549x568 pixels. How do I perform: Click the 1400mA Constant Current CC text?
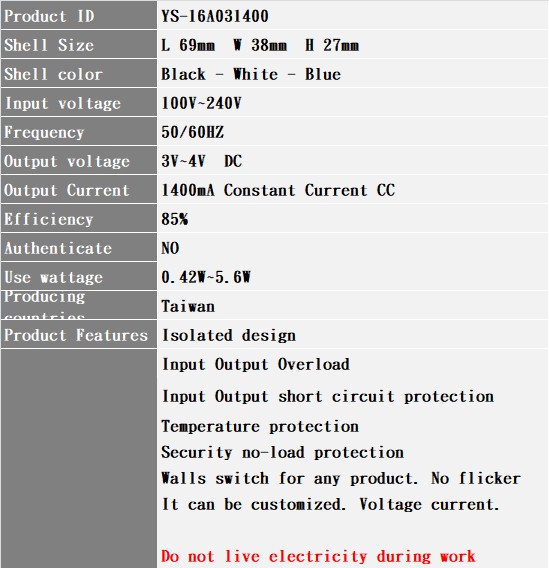click(x=278, y=190)
